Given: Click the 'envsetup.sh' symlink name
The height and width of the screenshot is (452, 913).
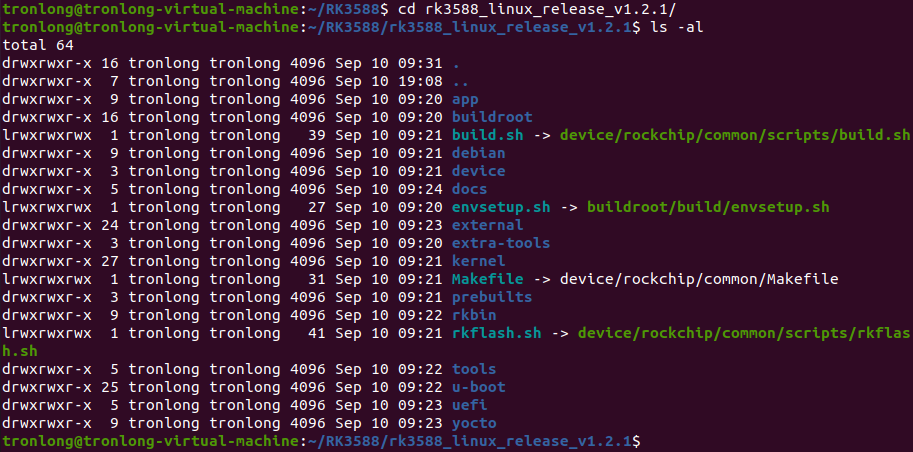Looking at the screenshot, I should [501, 207].
